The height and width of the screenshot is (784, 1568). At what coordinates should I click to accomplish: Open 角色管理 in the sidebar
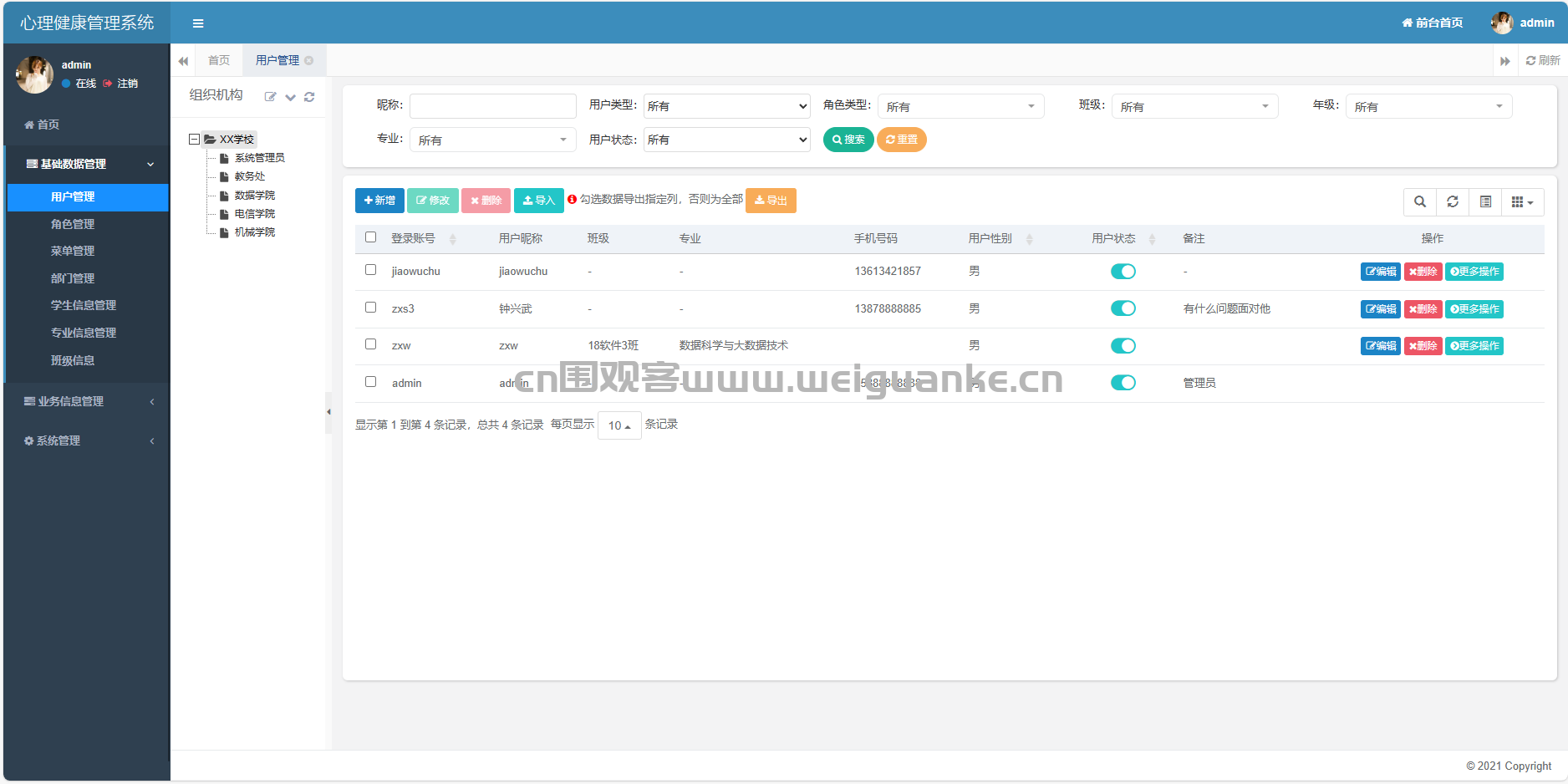73,224
